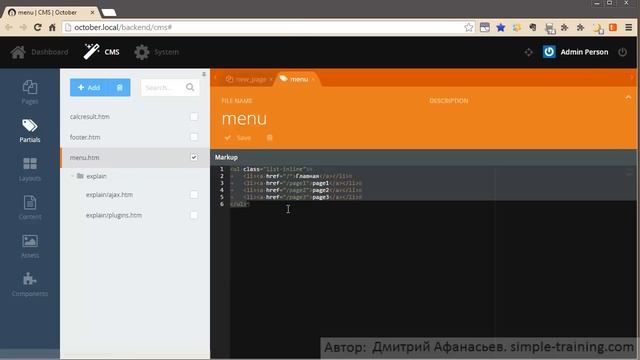Open explain/ajax.htm partial
640x360 pixels.
pos(109,195)
